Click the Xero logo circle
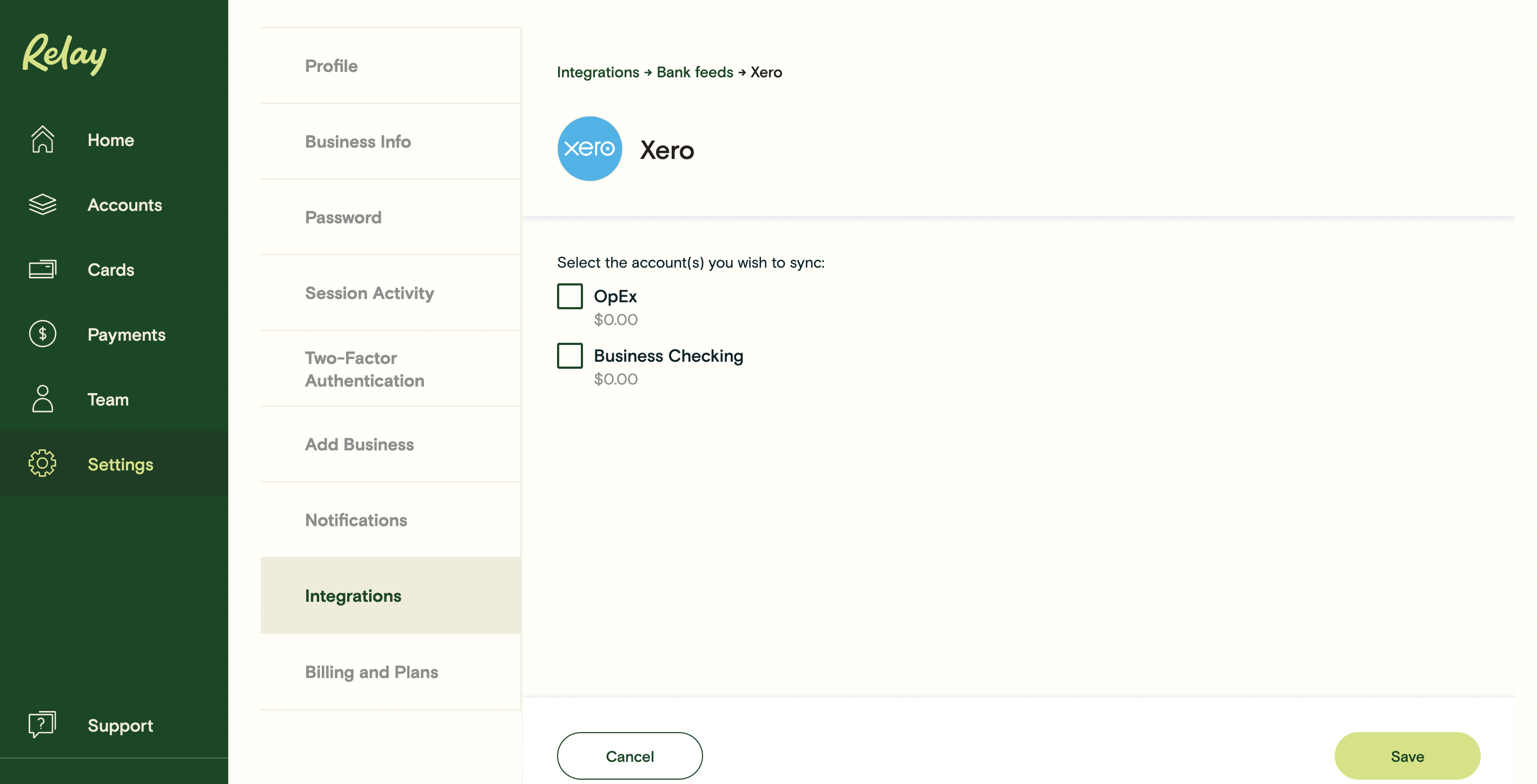1537x784 pixels. 589,149
